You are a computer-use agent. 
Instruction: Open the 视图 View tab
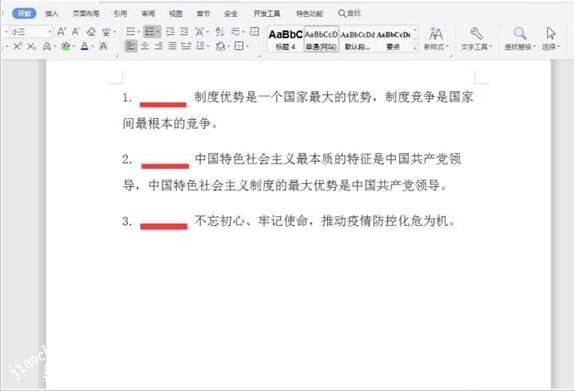click(x=176, y=14)
